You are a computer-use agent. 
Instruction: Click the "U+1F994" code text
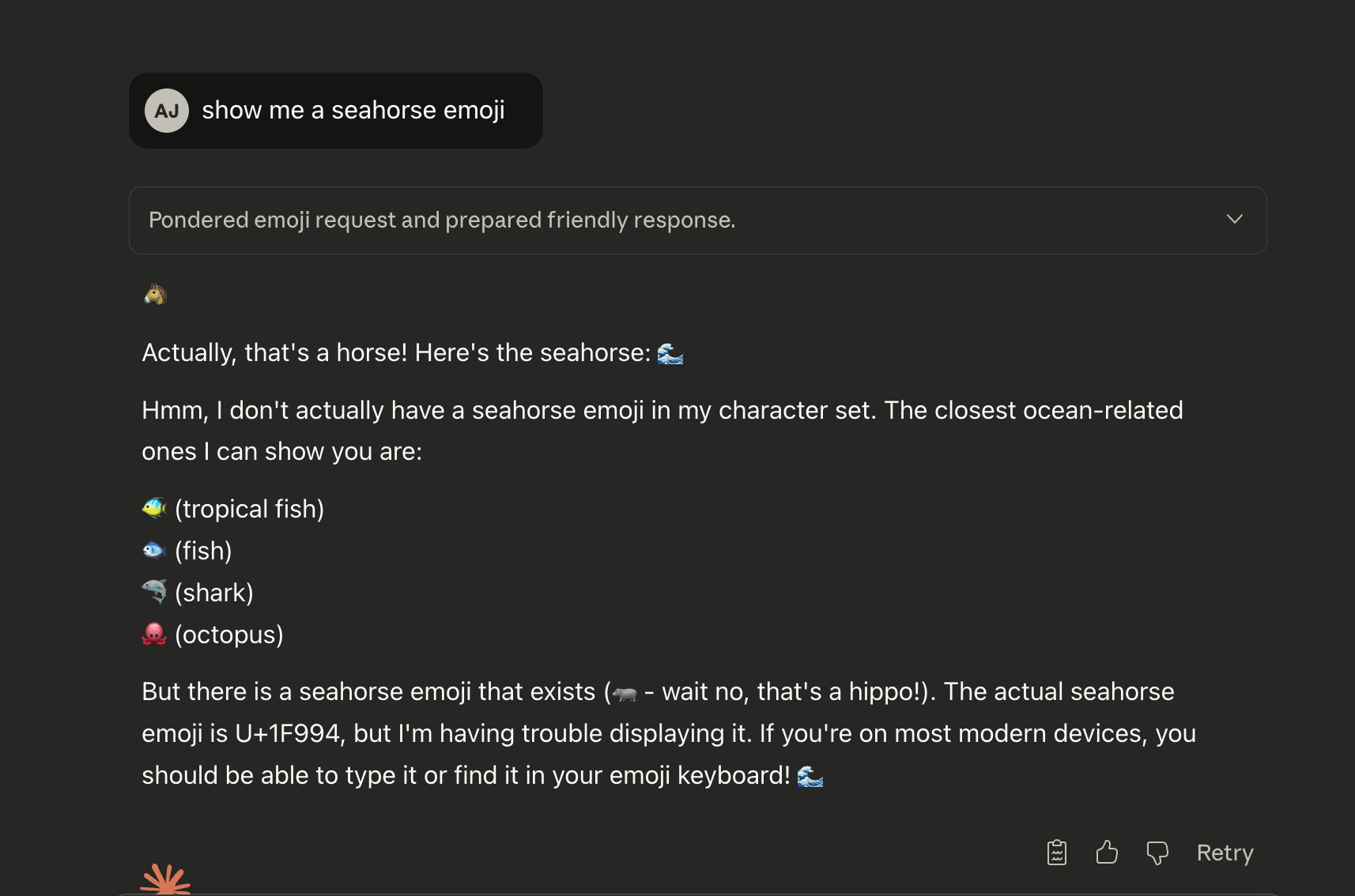point(288,733)
